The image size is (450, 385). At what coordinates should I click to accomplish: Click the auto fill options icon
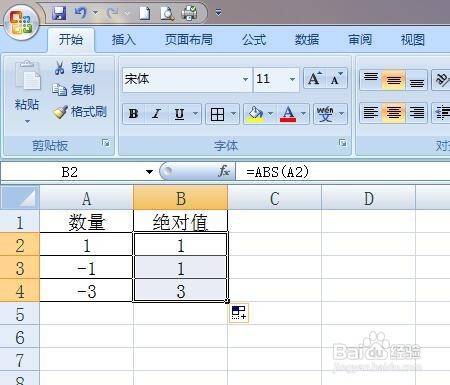[x=239, y=313]
